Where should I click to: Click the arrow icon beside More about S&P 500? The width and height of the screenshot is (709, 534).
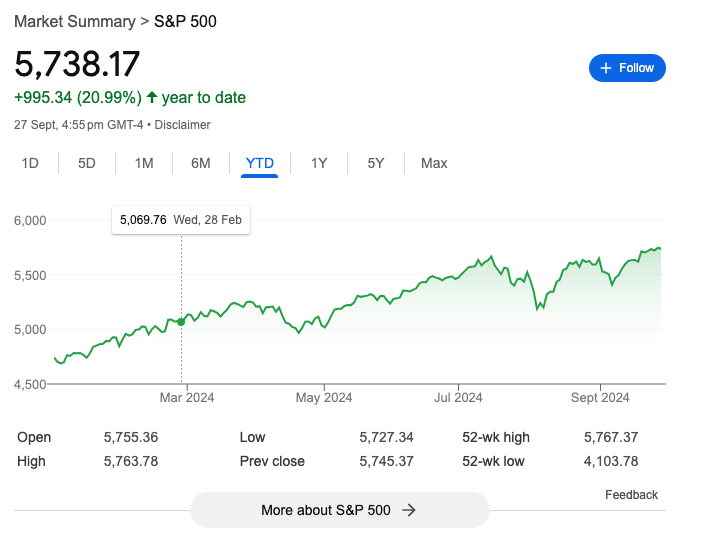pos(408,510)
